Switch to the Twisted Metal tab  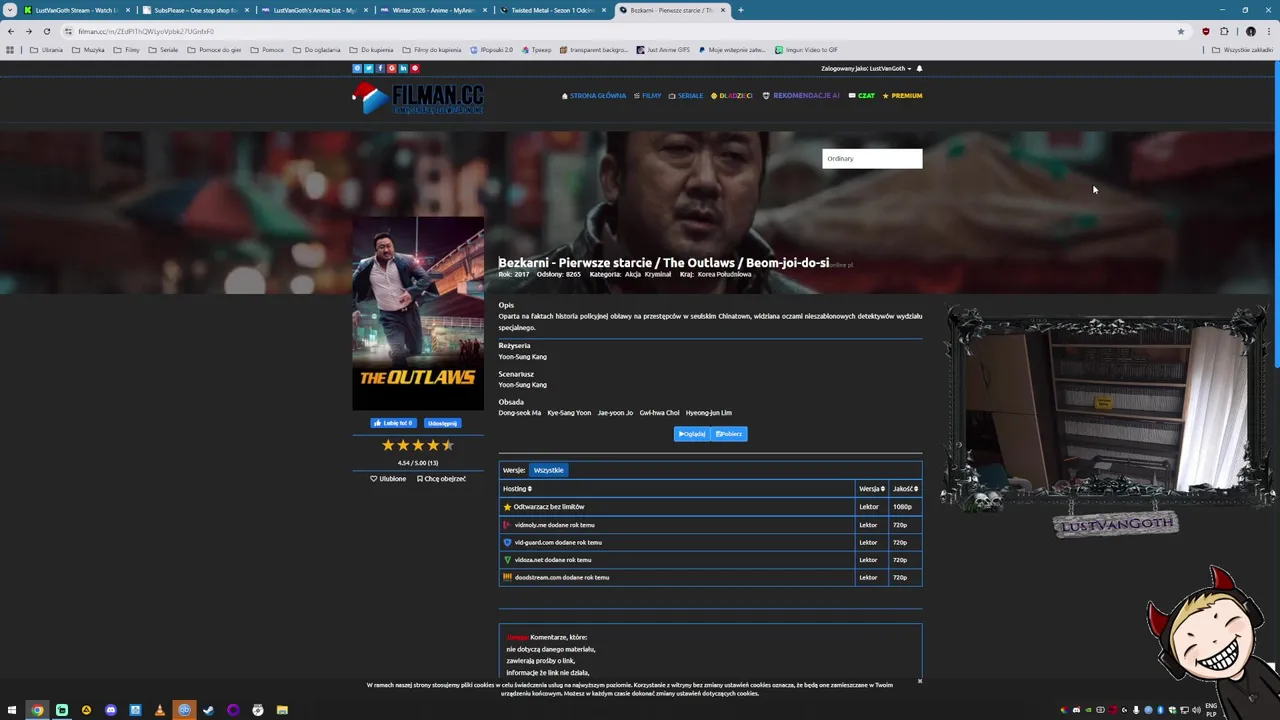point(552,10)
